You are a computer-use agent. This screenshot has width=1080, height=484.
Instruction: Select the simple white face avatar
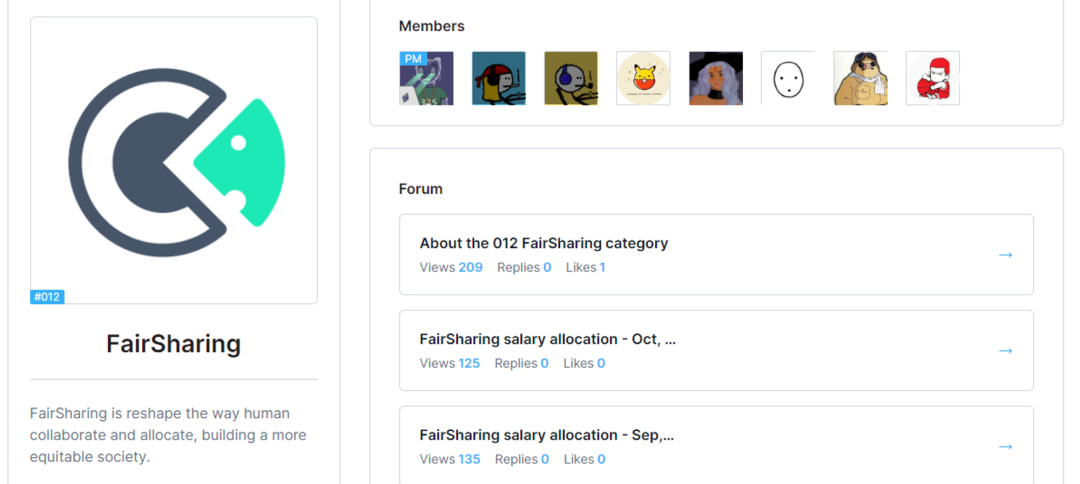tap(788, 78)
